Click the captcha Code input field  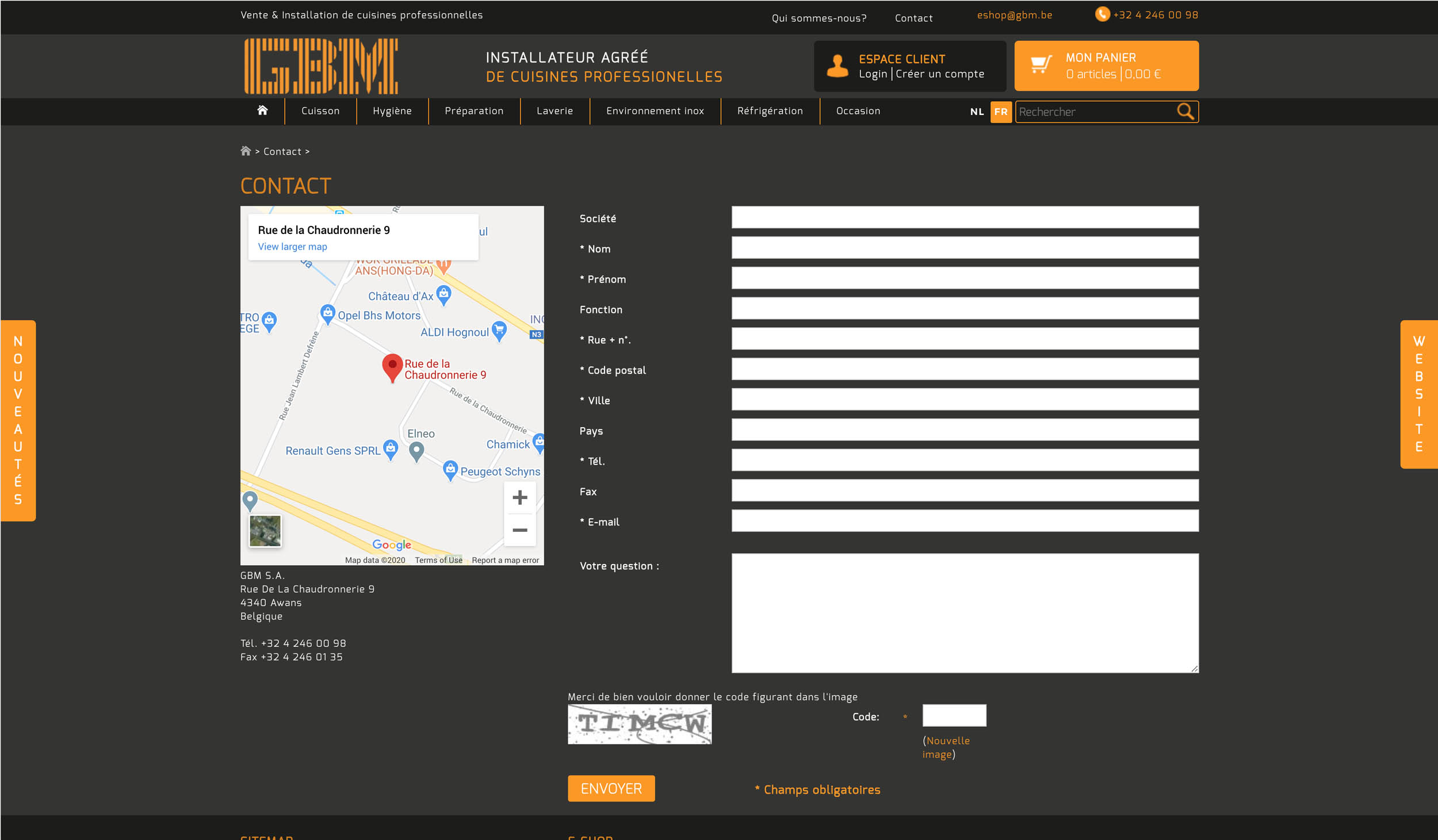tap(954, 716)
